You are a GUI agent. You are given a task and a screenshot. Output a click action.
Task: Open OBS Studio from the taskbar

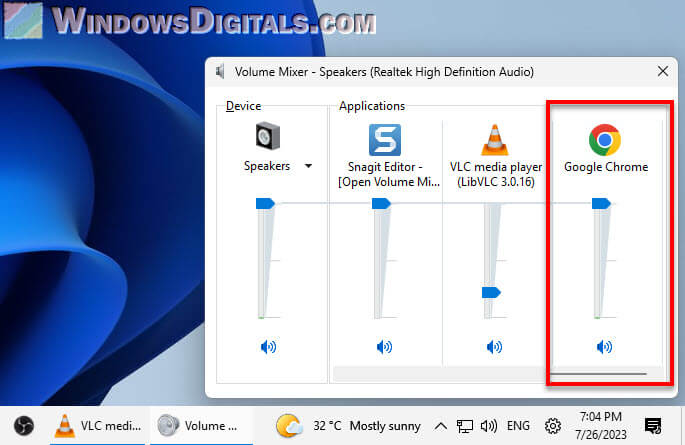point(24,425)
